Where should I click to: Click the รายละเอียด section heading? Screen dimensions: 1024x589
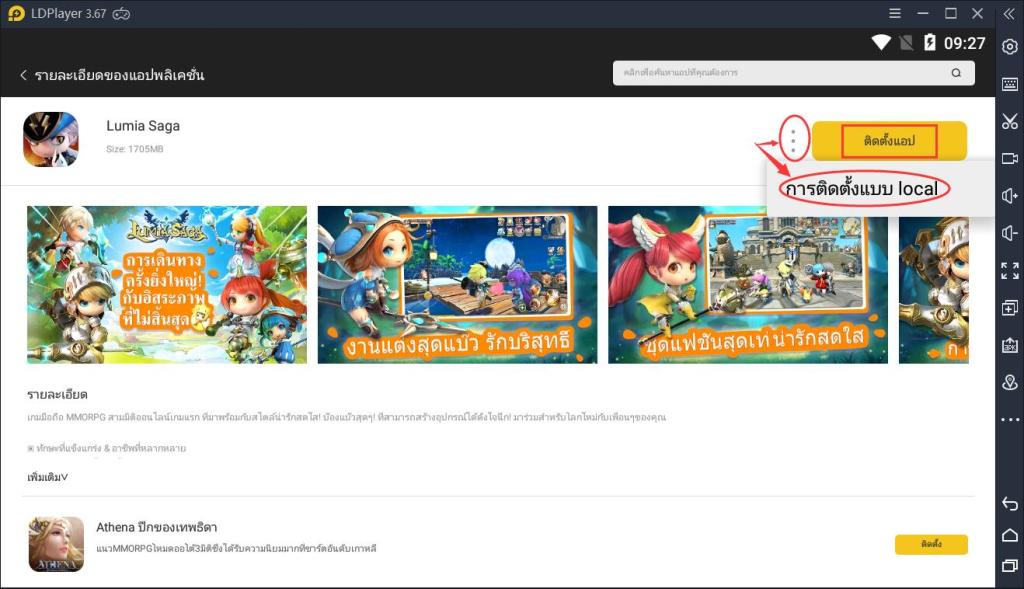pos(57,394)
